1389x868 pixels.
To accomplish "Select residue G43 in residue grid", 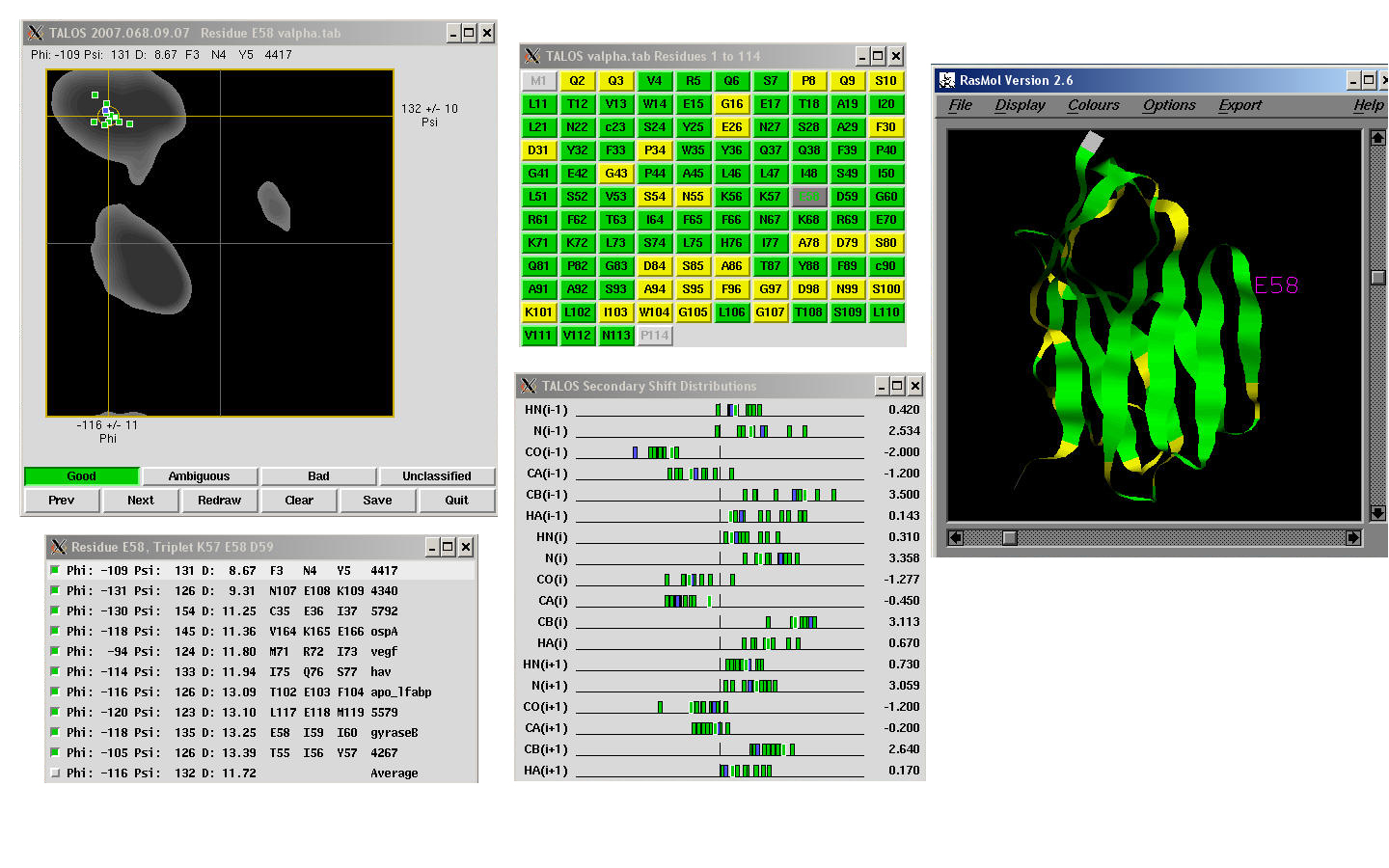I will tap(615, 174).
